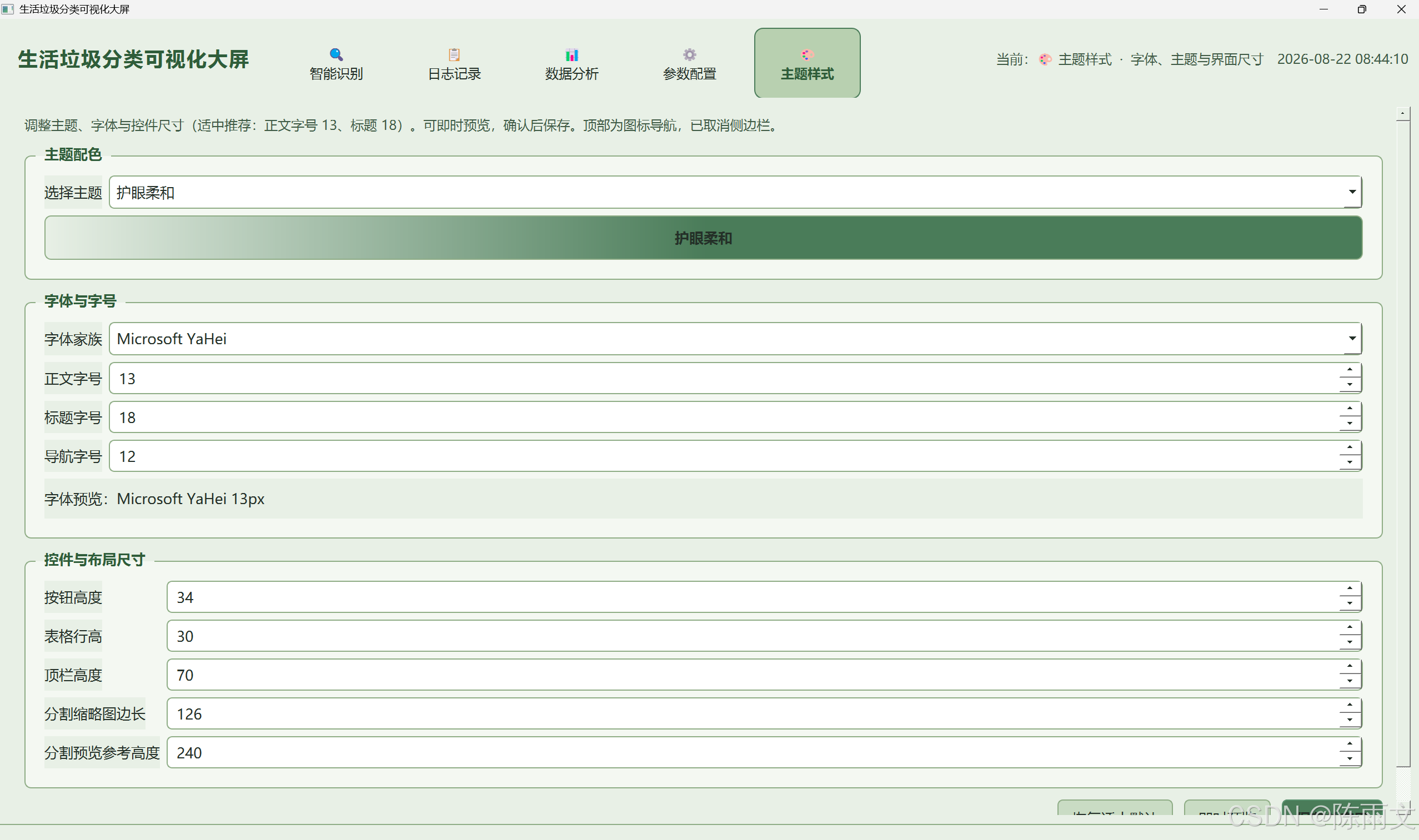Open the 智能识别 tab
Viewport: 1419px width, 840px height.
336,63
